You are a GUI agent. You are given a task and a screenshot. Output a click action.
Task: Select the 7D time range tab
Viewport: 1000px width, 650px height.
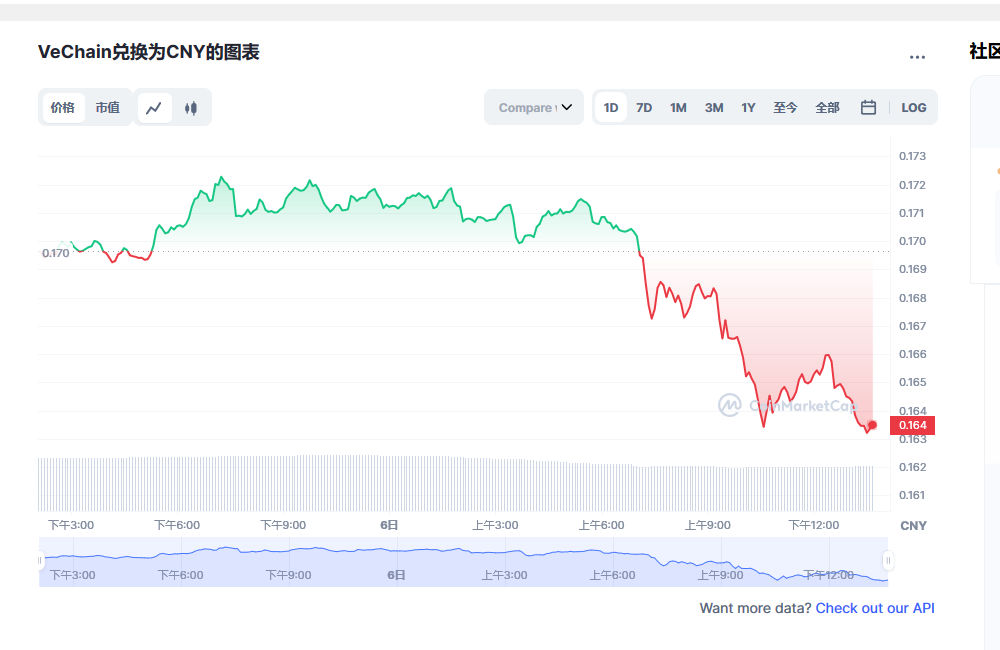point(644,108)
